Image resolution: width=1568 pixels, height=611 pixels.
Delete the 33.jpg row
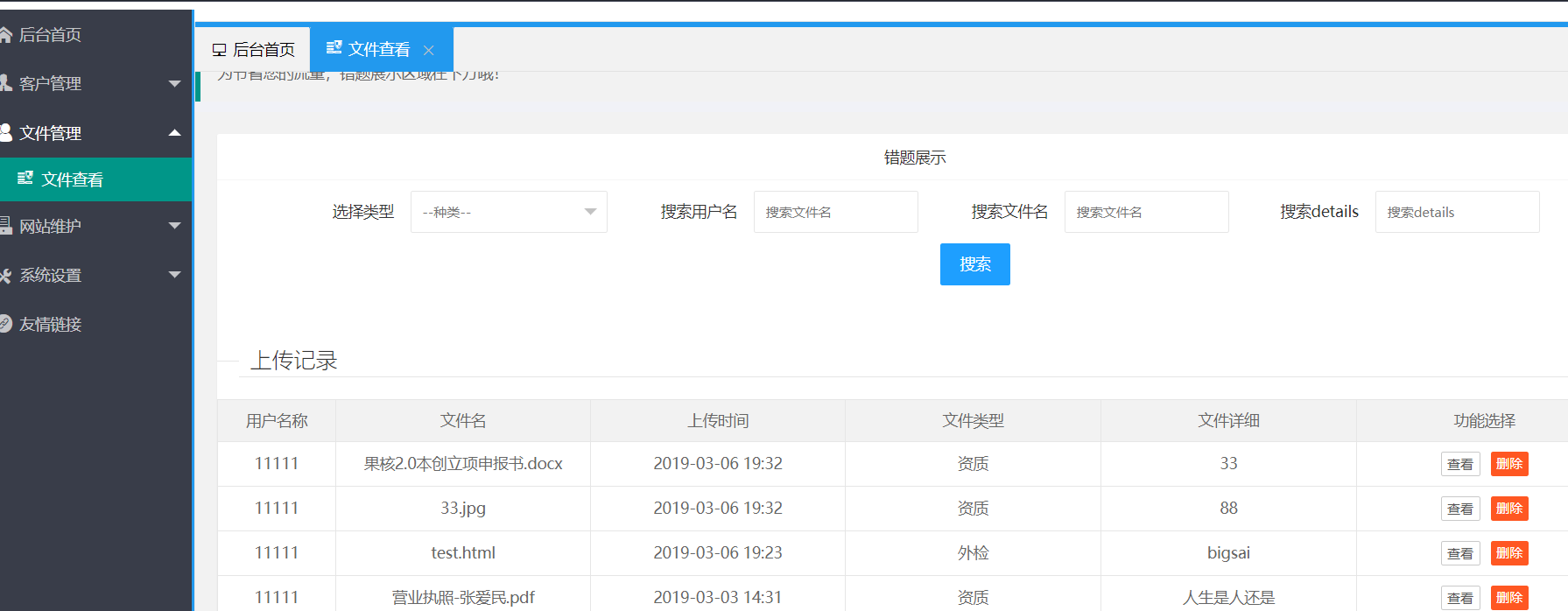point(1509,509)
